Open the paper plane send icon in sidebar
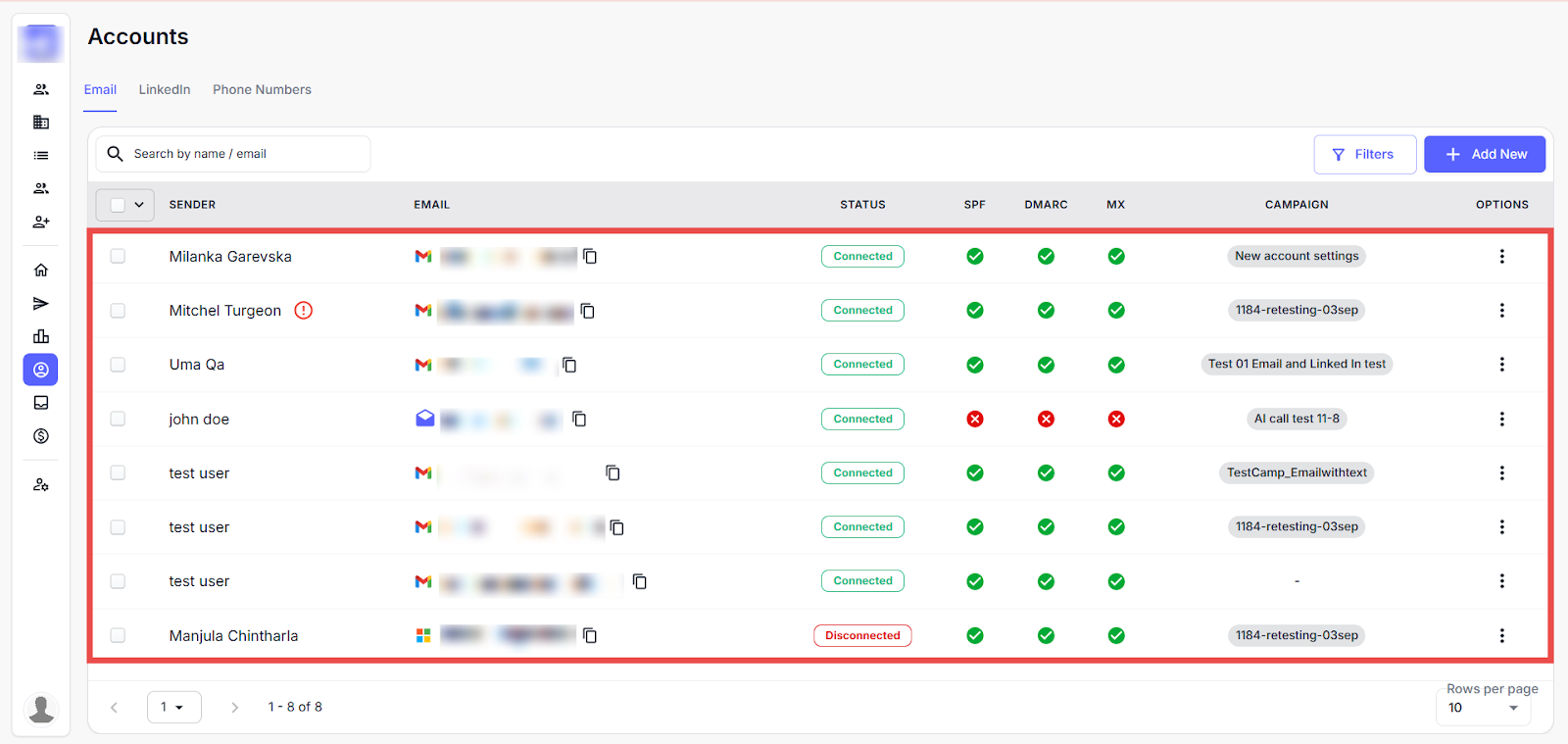 pos(41,304)
